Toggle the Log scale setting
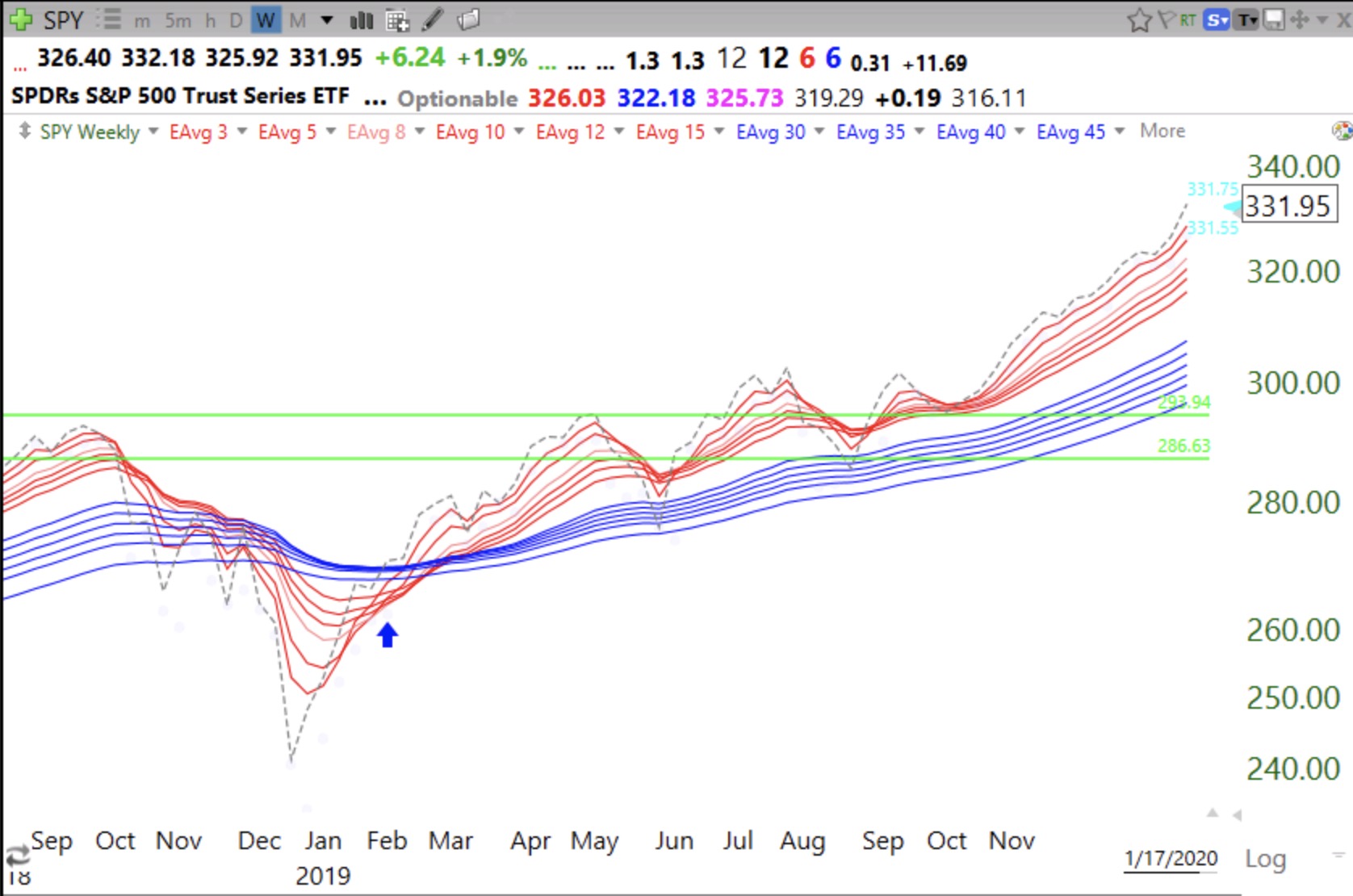The width and height of the screenshot is (1353, 896). pyautogui.click(x=1265, y=859)
